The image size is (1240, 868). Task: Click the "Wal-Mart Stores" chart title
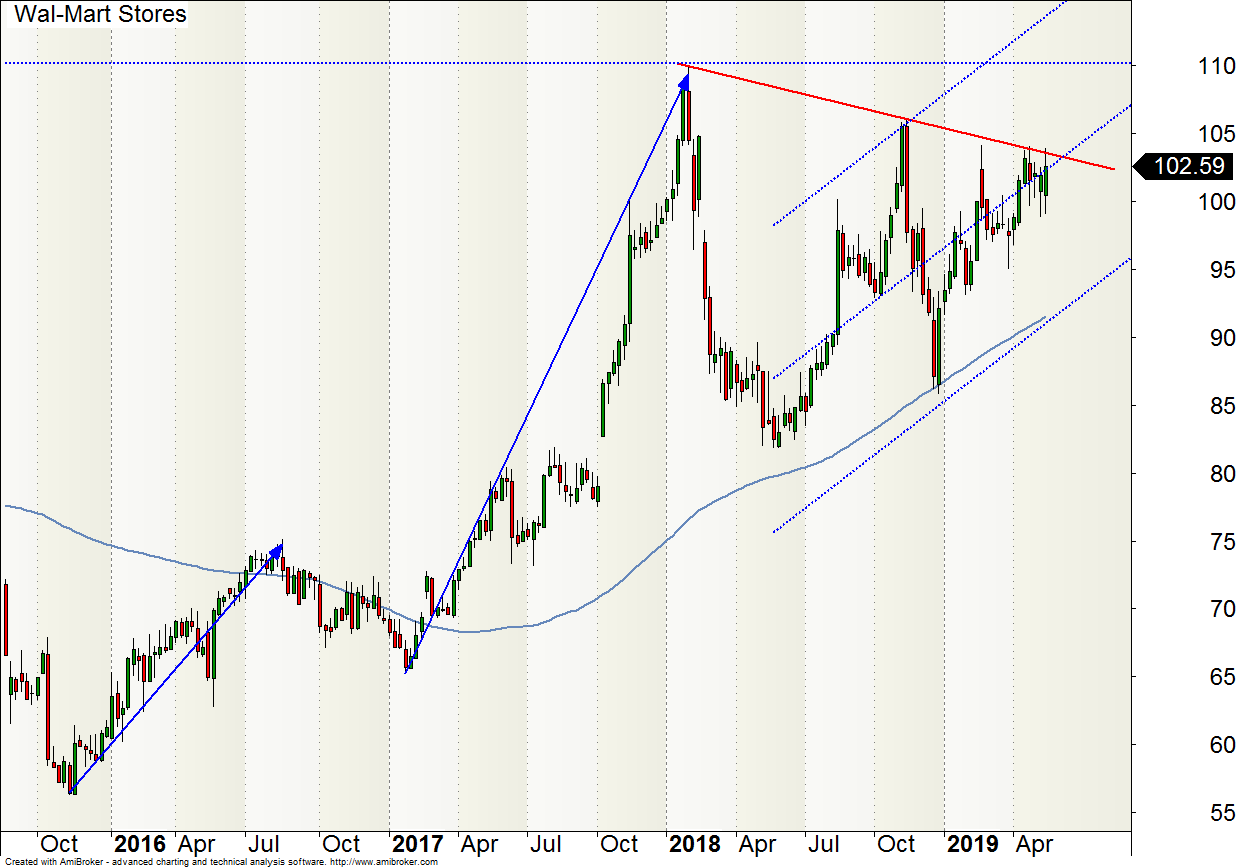100,15
